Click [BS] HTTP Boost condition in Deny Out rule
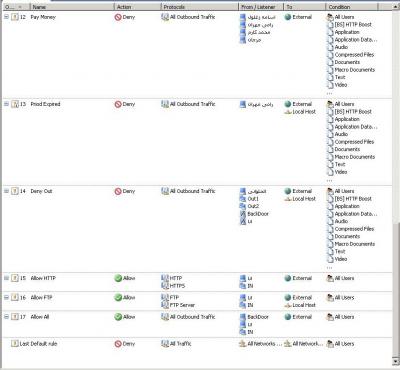Viewport: 400px width, 370px height. pyautogui.click(x=353, y=199)
